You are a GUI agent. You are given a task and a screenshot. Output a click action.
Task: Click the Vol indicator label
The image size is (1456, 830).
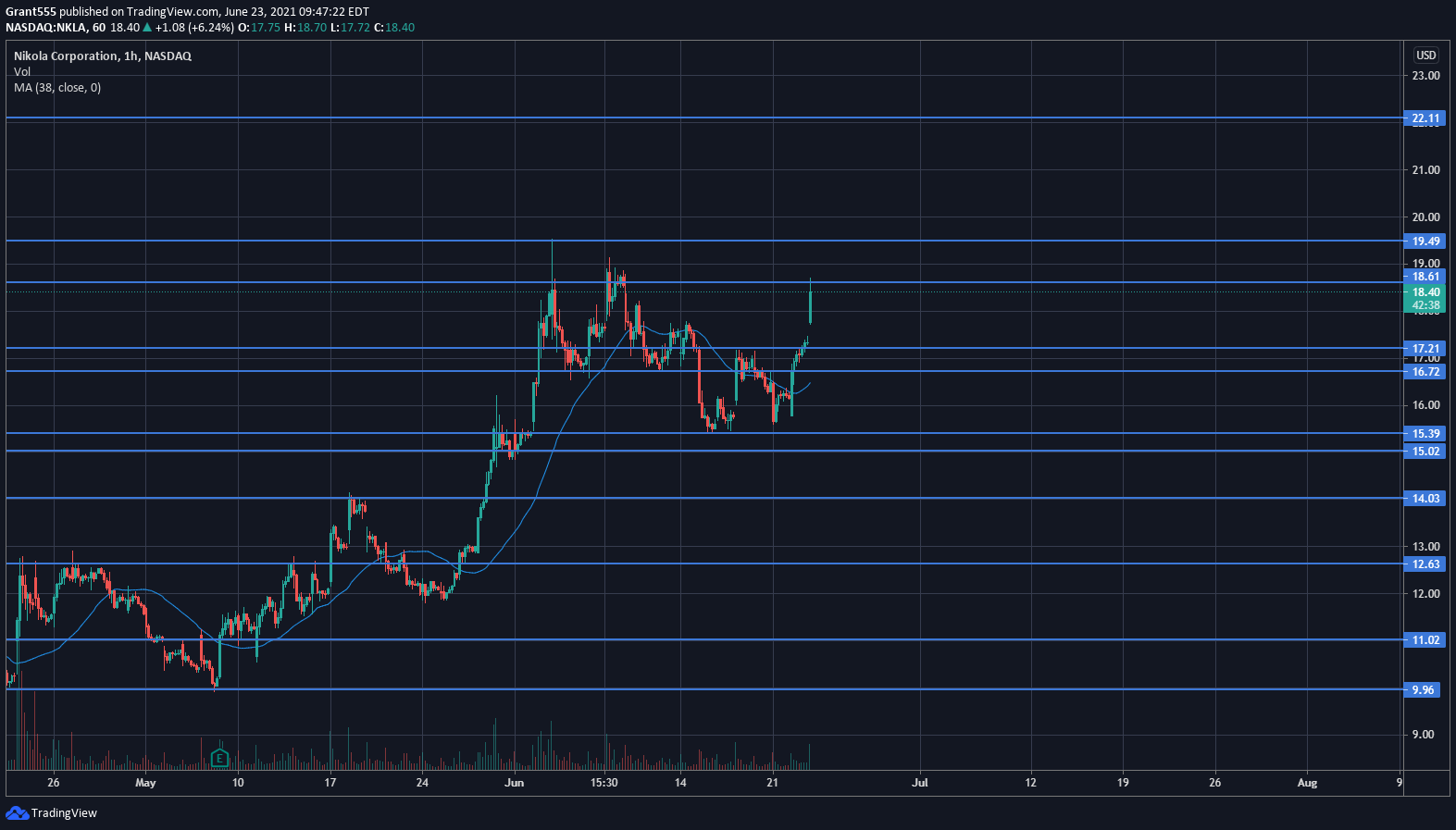click(x=22, y=72)
